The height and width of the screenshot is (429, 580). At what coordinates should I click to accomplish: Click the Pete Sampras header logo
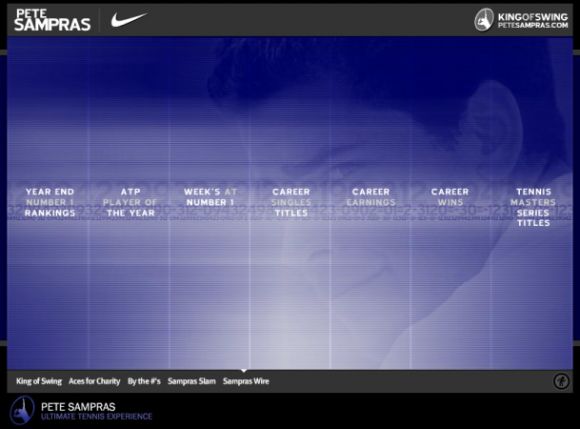tap(52, 20)
